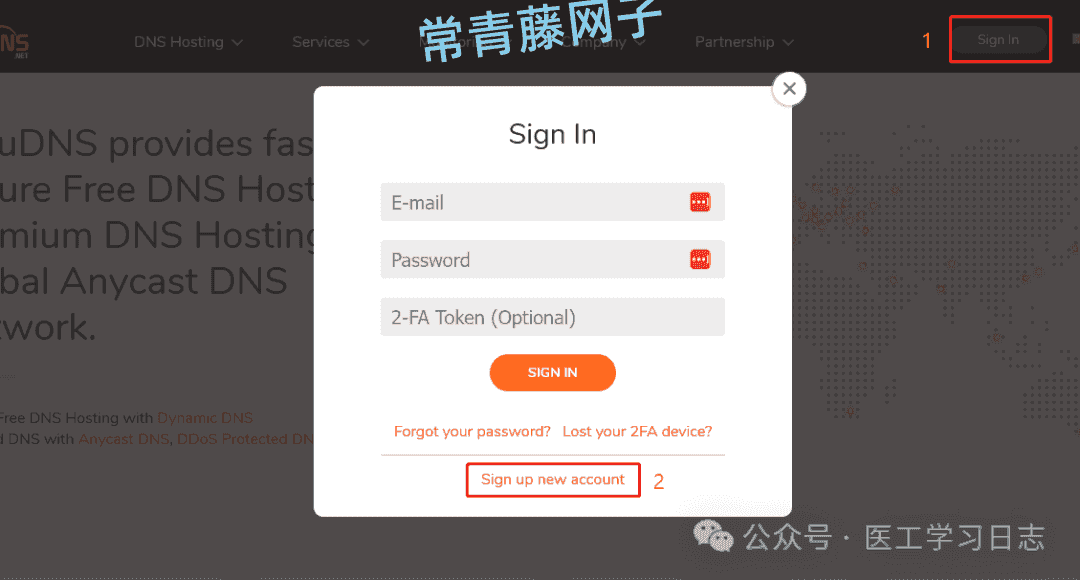
Task: Click the orange SIGN IN button
Action: [552, 373]
